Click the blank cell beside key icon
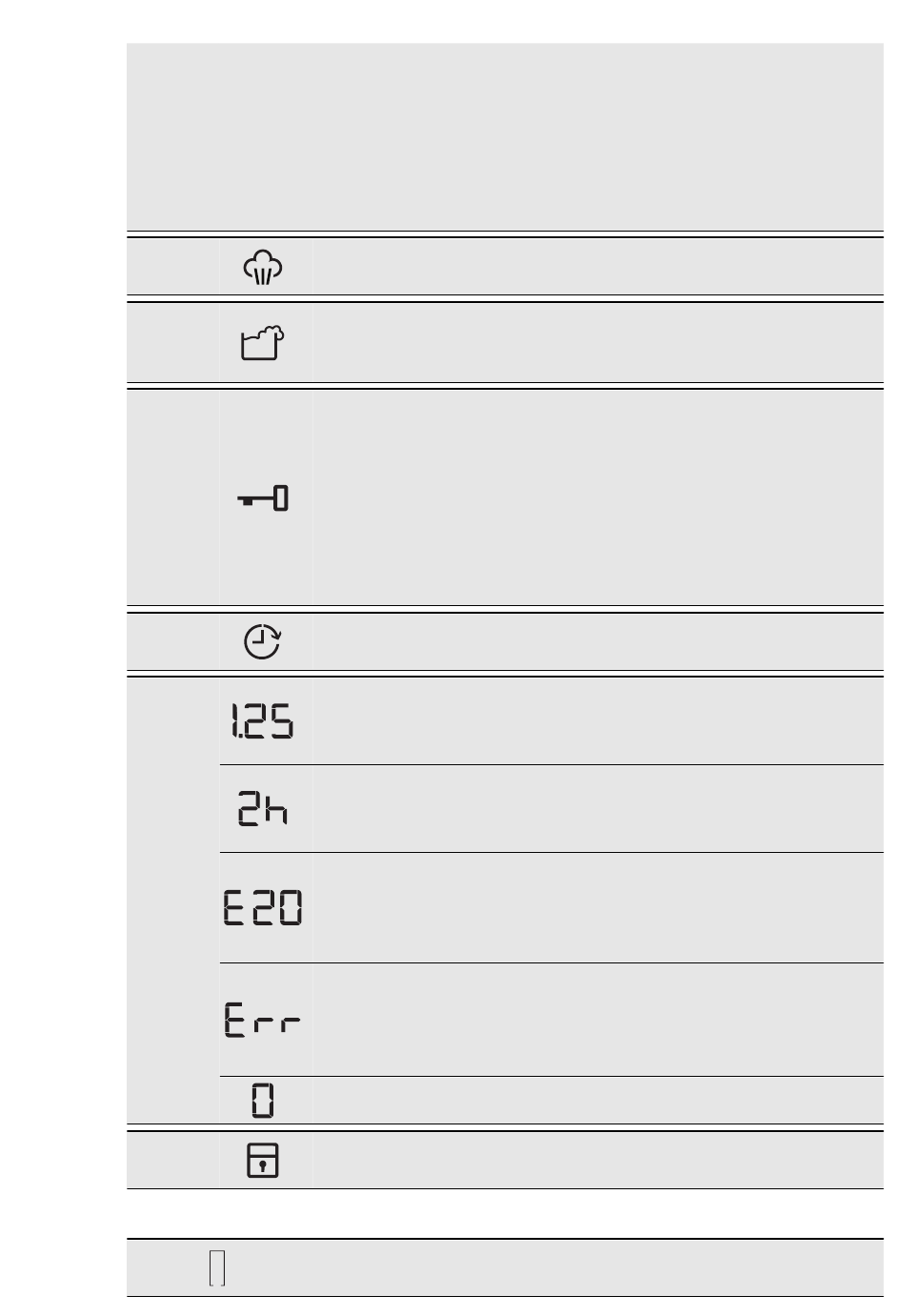This screenshot has height=1316, width=905. [597, 498]
